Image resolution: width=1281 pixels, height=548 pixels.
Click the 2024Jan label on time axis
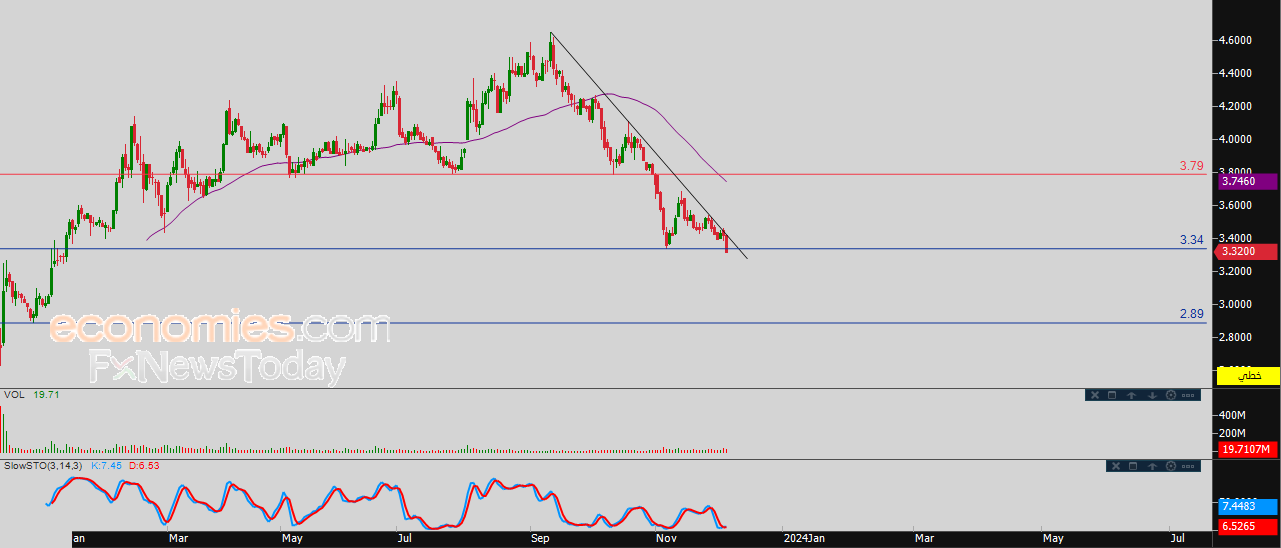(804, 539)
